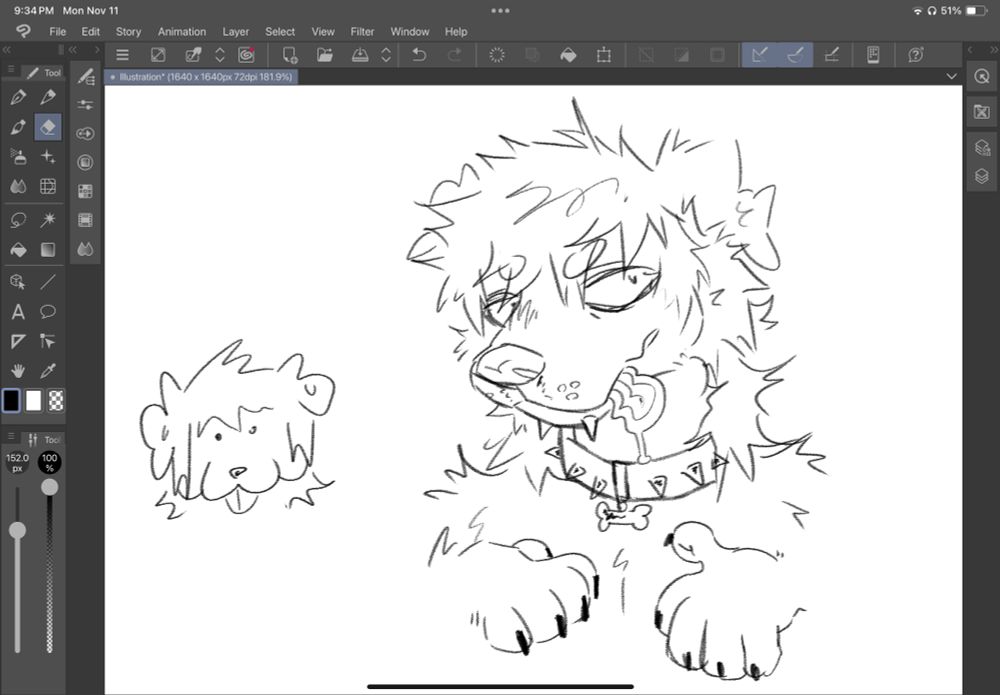This screenshot has width=1000, height=695.
Task: Expand sub palette column with right chevron
Action: pyautogui.click(x=97, y=50)
